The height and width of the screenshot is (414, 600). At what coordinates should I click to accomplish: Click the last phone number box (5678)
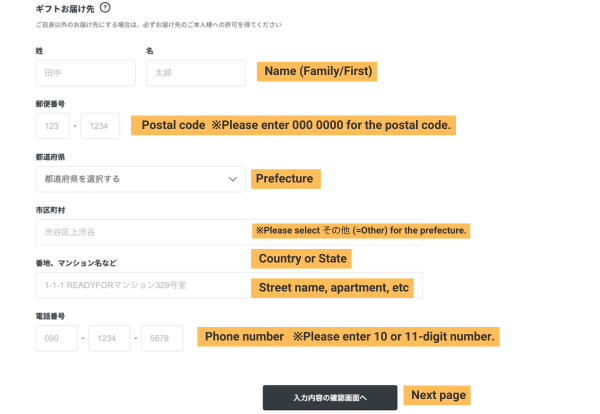click(162, 338)
